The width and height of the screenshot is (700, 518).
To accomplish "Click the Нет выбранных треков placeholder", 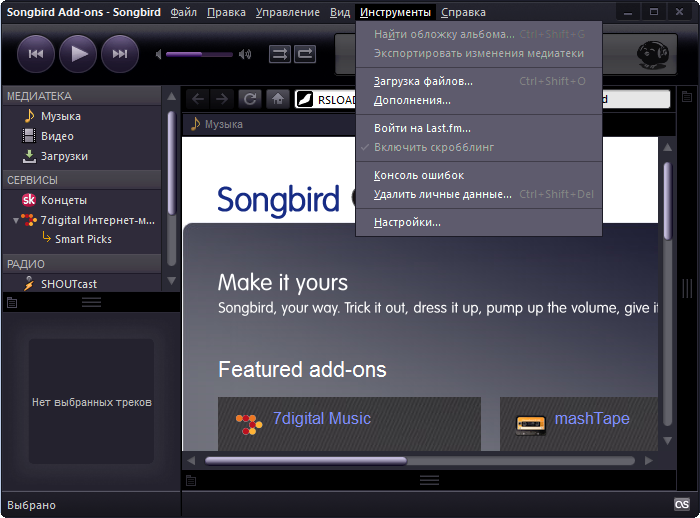I will point(92,402).
